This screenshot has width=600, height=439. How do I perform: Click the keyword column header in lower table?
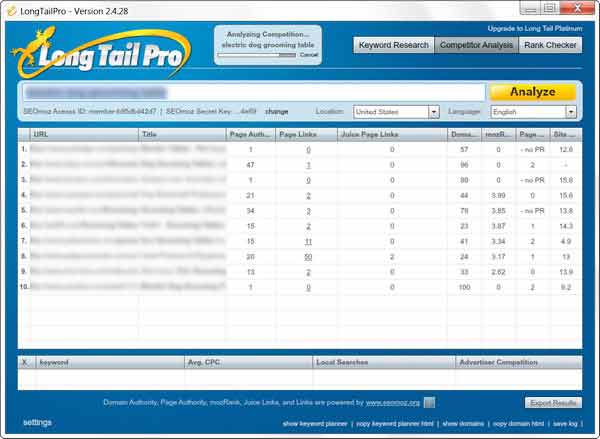tap(110, 362)
